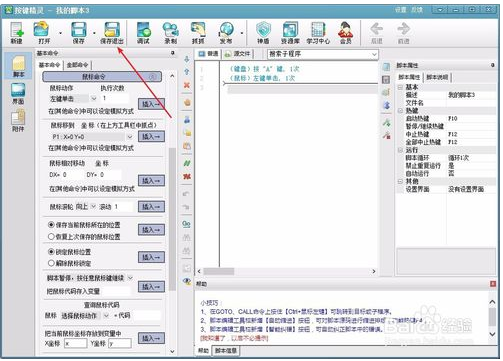The width and height of the screenshot is (503, 361).
Task: Click the eye icon at strip bottom
Action: (x=187, y=281)
